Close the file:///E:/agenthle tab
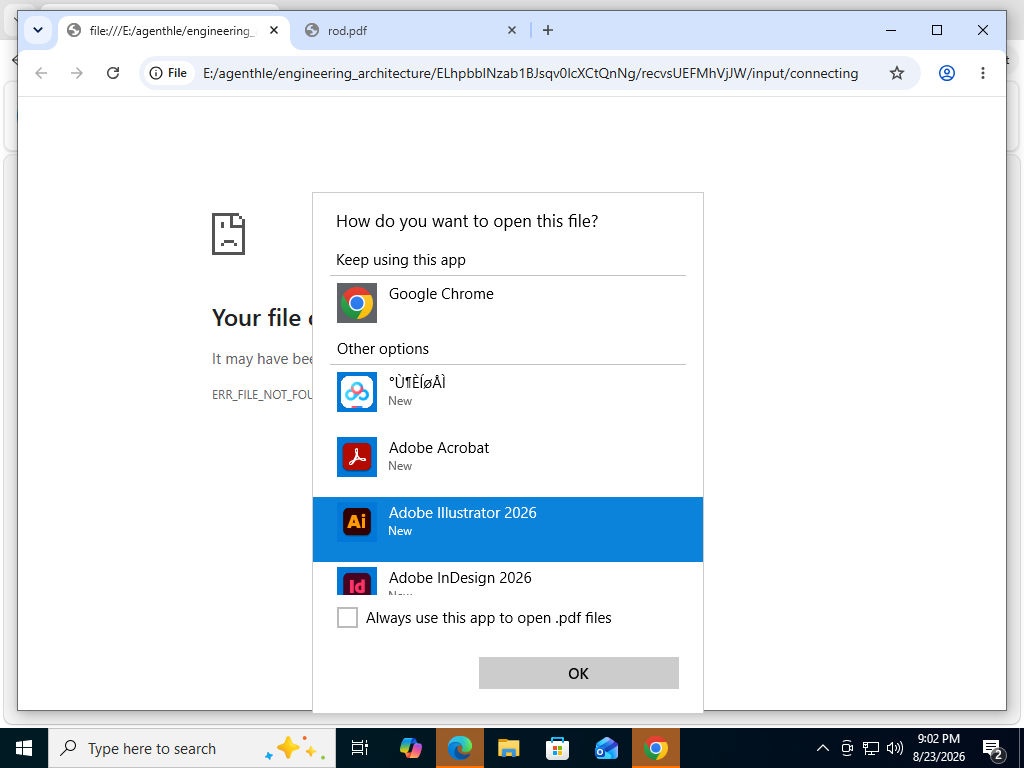 (x=274, y=30)
